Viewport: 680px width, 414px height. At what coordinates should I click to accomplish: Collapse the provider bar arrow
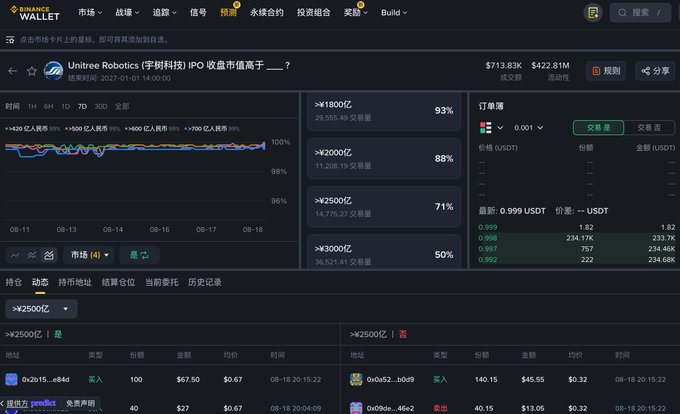(x=2, y=404)
